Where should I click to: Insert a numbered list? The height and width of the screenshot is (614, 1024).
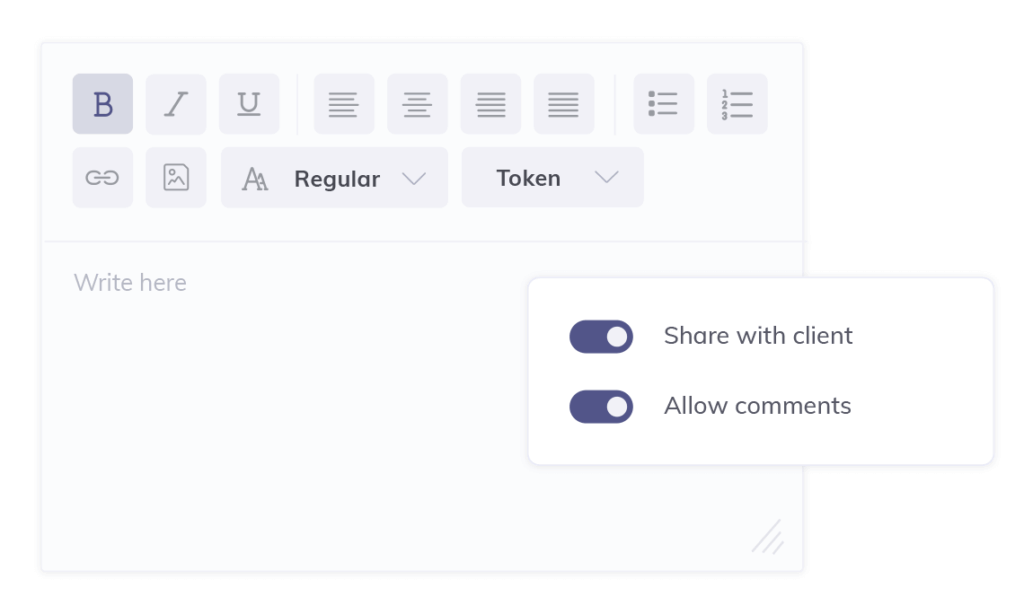[737, 104]
